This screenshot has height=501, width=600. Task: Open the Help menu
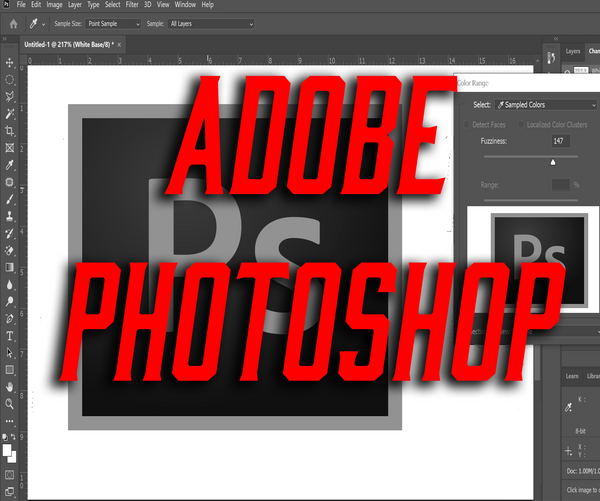[x=207, y=5]
